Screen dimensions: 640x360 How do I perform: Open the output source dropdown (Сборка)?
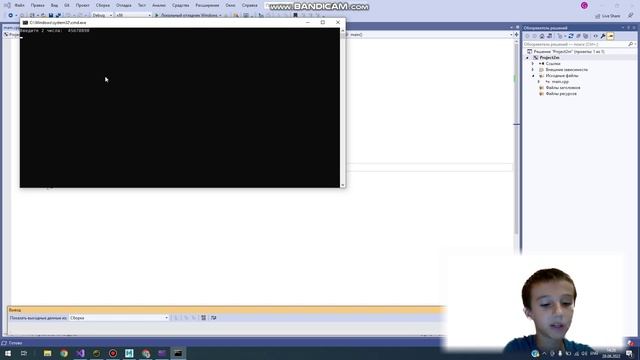pos(119,318)
